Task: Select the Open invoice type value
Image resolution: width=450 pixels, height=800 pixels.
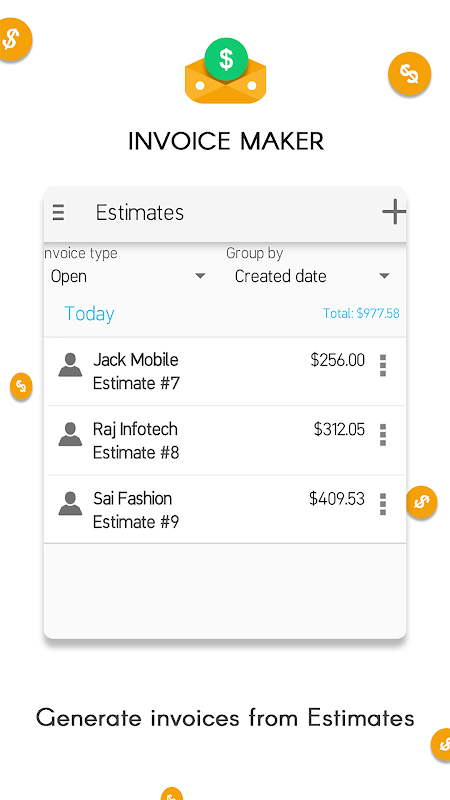Action: [69, 277]
